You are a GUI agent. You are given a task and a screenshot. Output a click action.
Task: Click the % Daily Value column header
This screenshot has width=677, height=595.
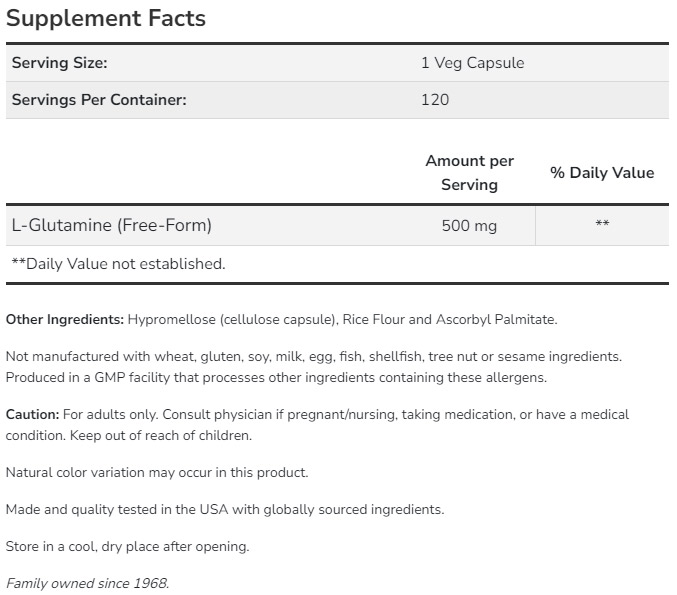[x=602, y=172]
